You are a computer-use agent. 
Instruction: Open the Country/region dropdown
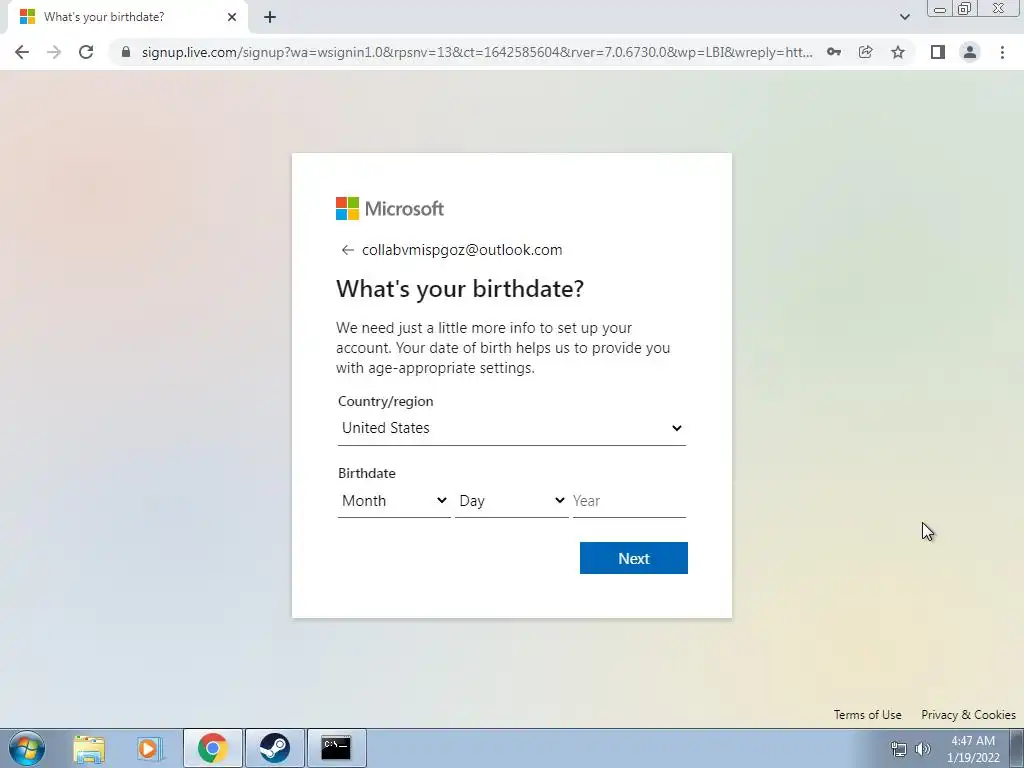[511, 428]
